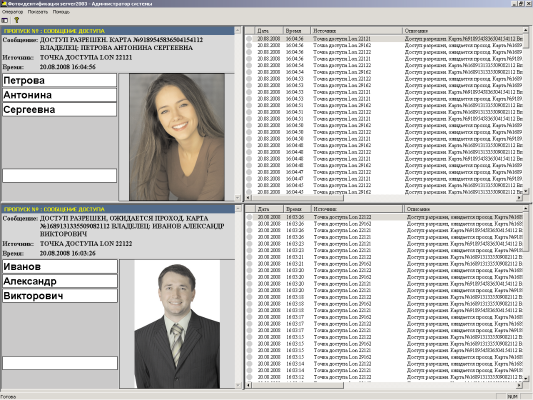Click Иванов's photo thumbnail
This screenshot has width=533, height=400.
177,325
